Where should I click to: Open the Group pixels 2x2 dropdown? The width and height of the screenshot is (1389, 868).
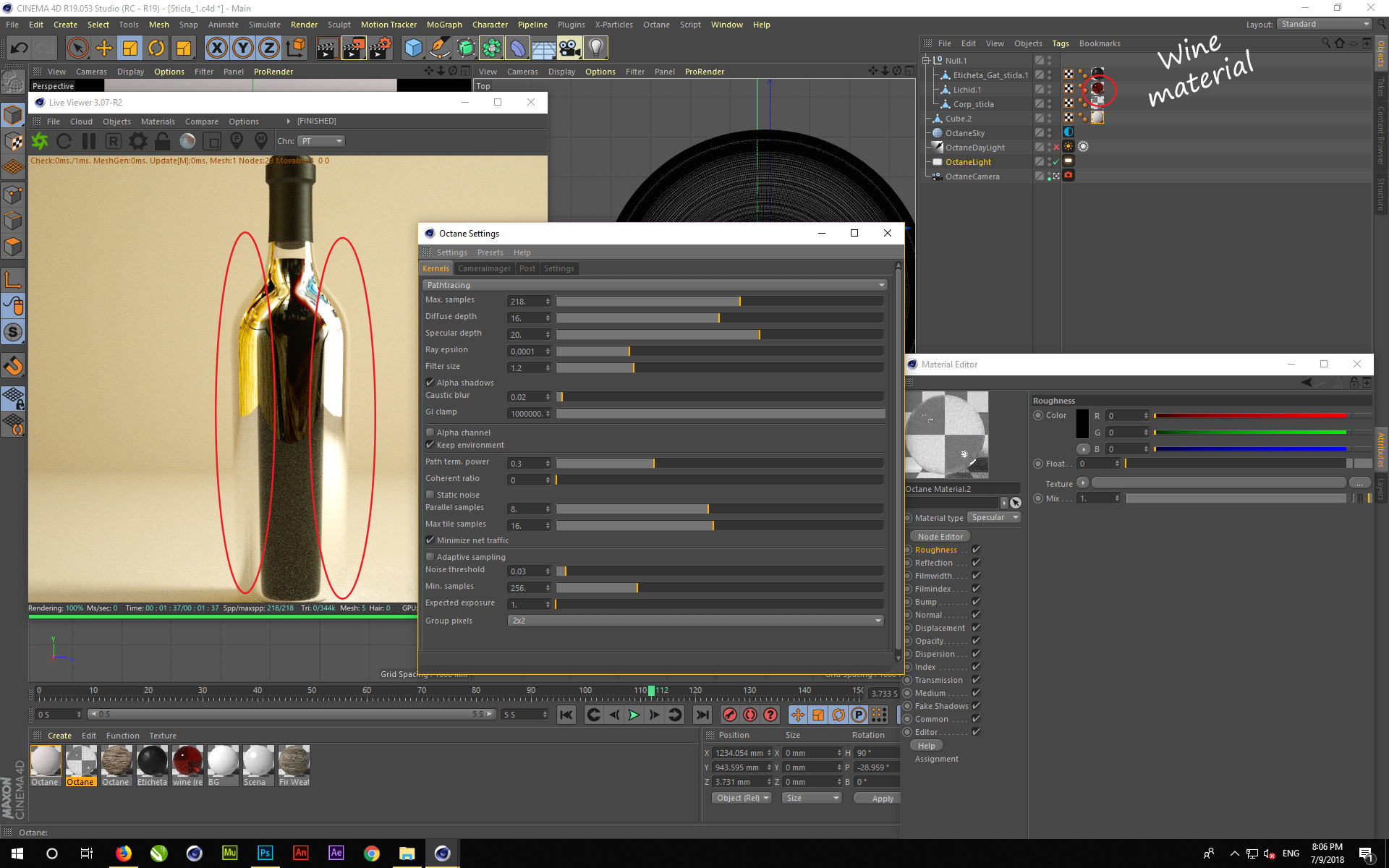pyautogui.click(x=695, y=621)
